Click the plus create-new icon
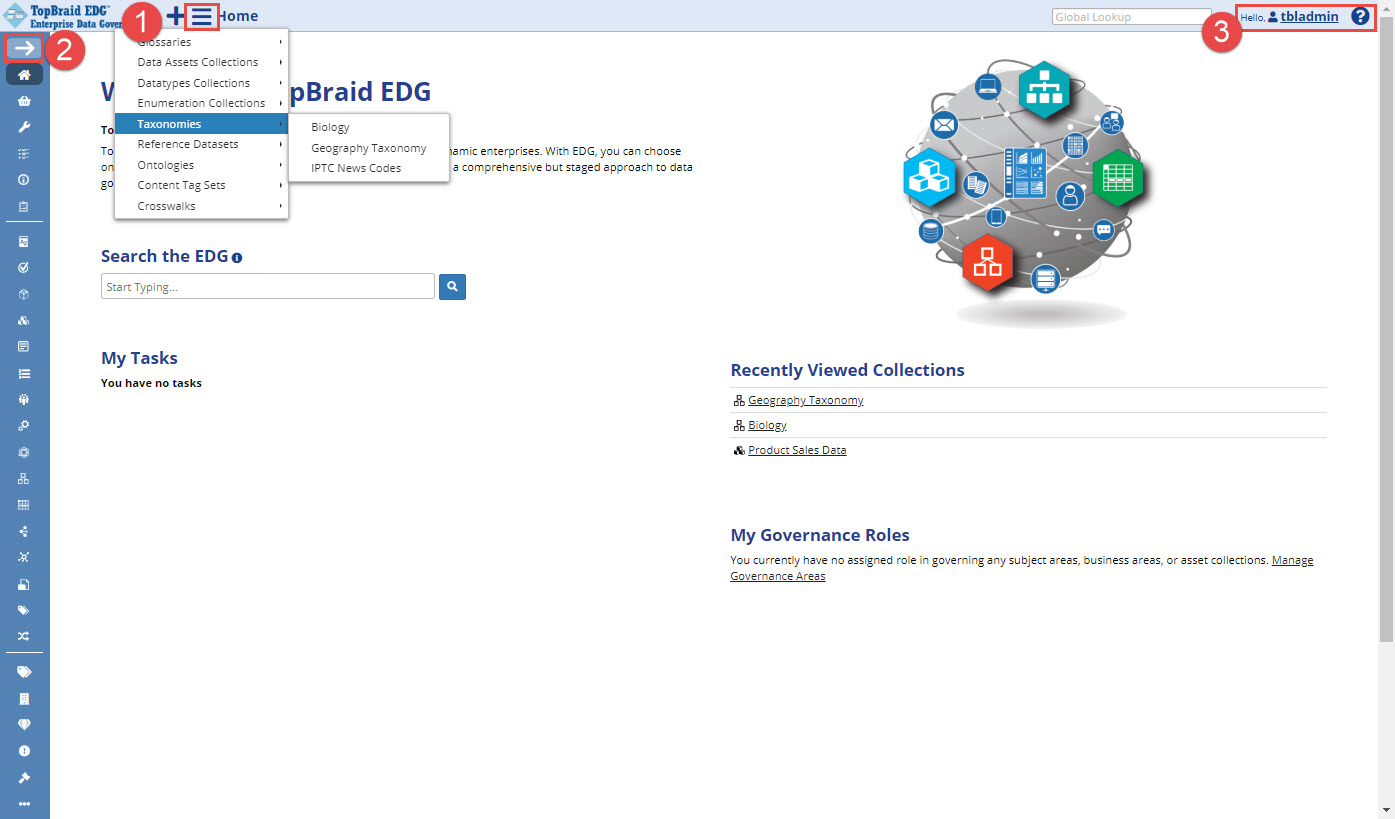Image resolution: width=1395 pixels, height=819 pixels. point(175,16)
